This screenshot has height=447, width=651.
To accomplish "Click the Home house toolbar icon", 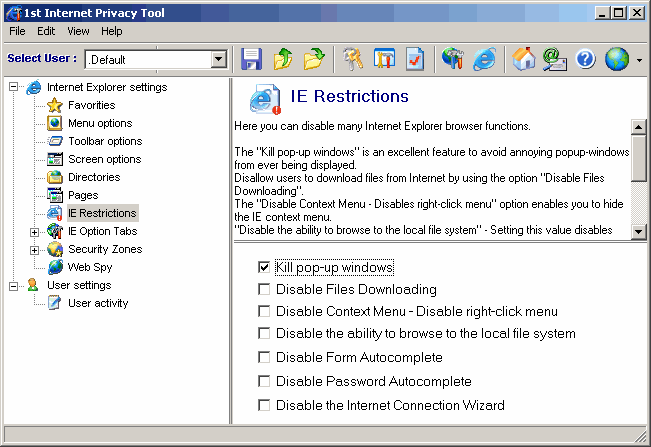I will (x=523, y=59).
